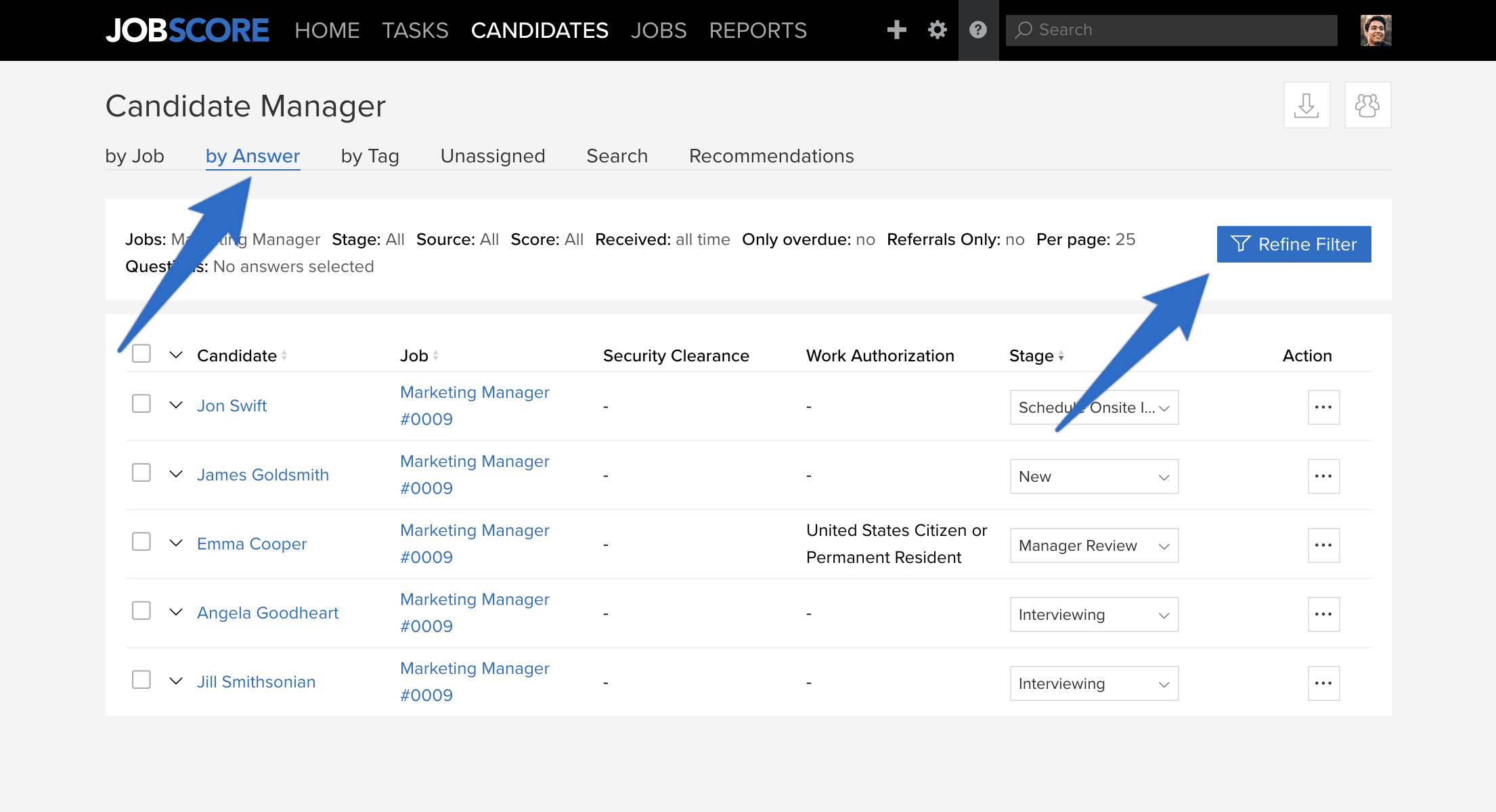Open the Manager Review stage dropdown

1094,545
